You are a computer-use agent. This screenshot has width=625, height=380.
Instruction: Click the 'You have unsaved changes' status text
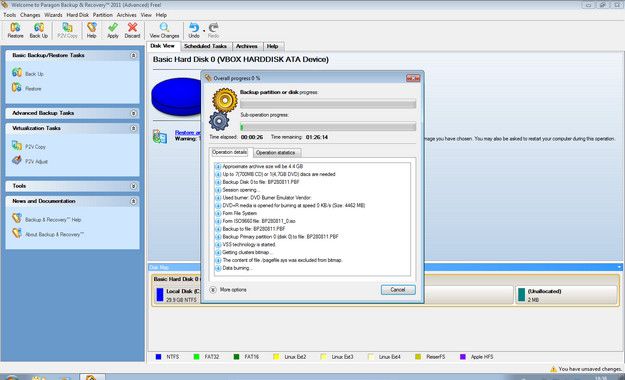coord(590,369)
